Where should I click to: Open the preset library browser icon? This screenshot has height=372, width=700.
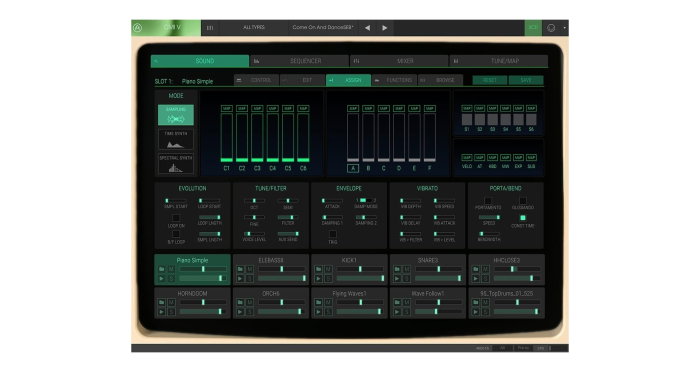click(210, 28)
